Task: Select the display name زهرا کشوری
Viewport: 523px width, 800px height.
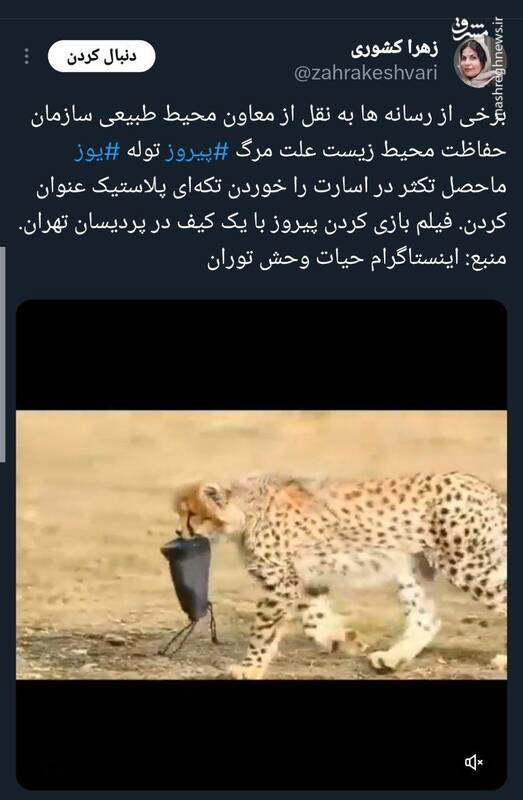Action: coord(394,49)
